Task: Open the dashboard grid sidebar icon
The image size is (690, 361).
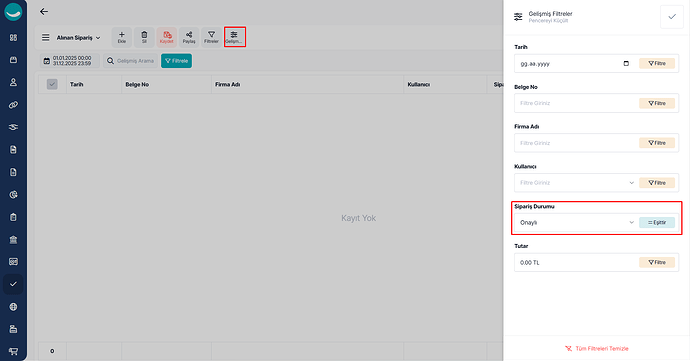Action: click(13, 37)
